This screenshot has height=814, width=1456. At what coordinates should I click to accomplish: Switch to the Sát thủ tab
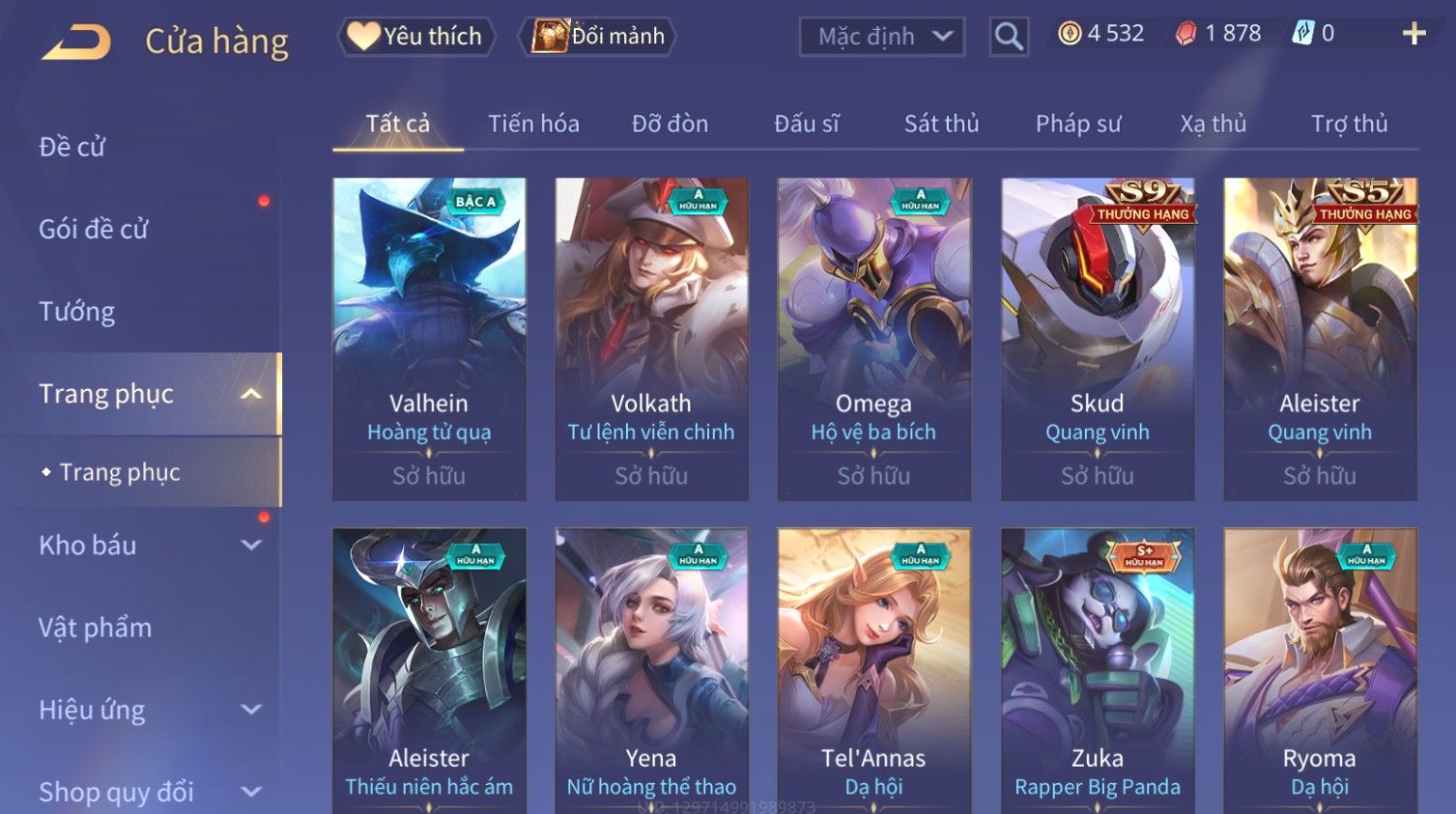click(941, 124)
